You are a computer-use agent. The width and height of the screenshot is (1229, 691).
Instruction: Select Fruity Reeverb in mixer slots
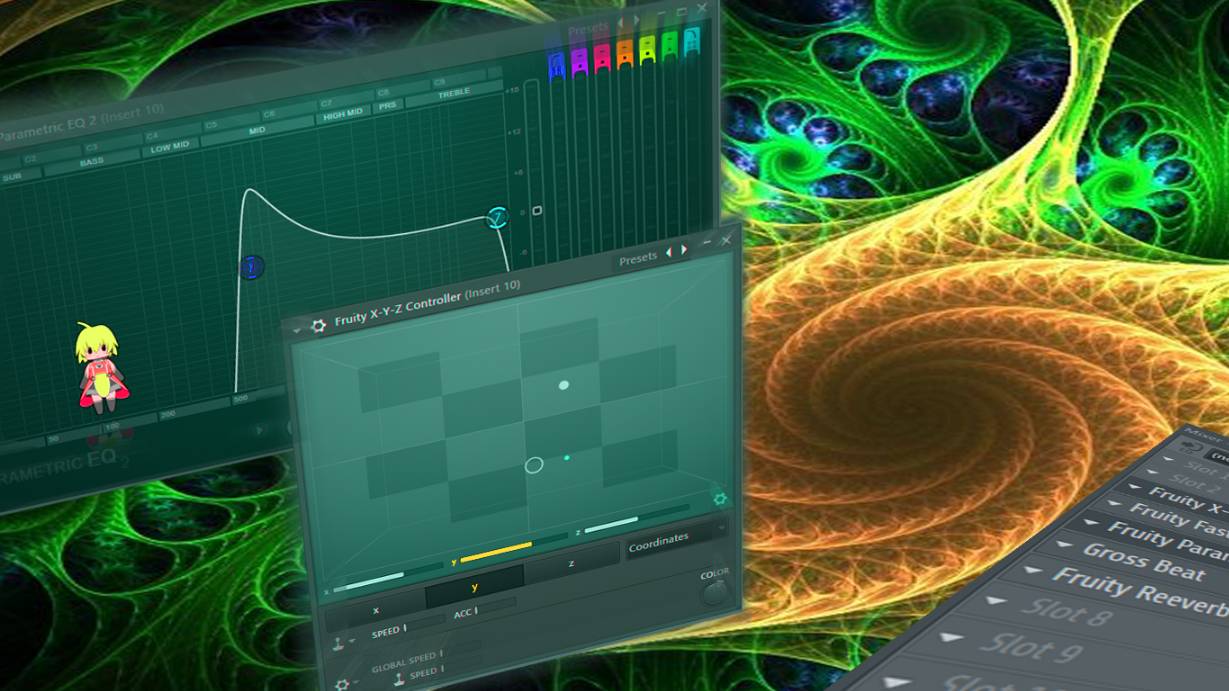click(1141, 594)
